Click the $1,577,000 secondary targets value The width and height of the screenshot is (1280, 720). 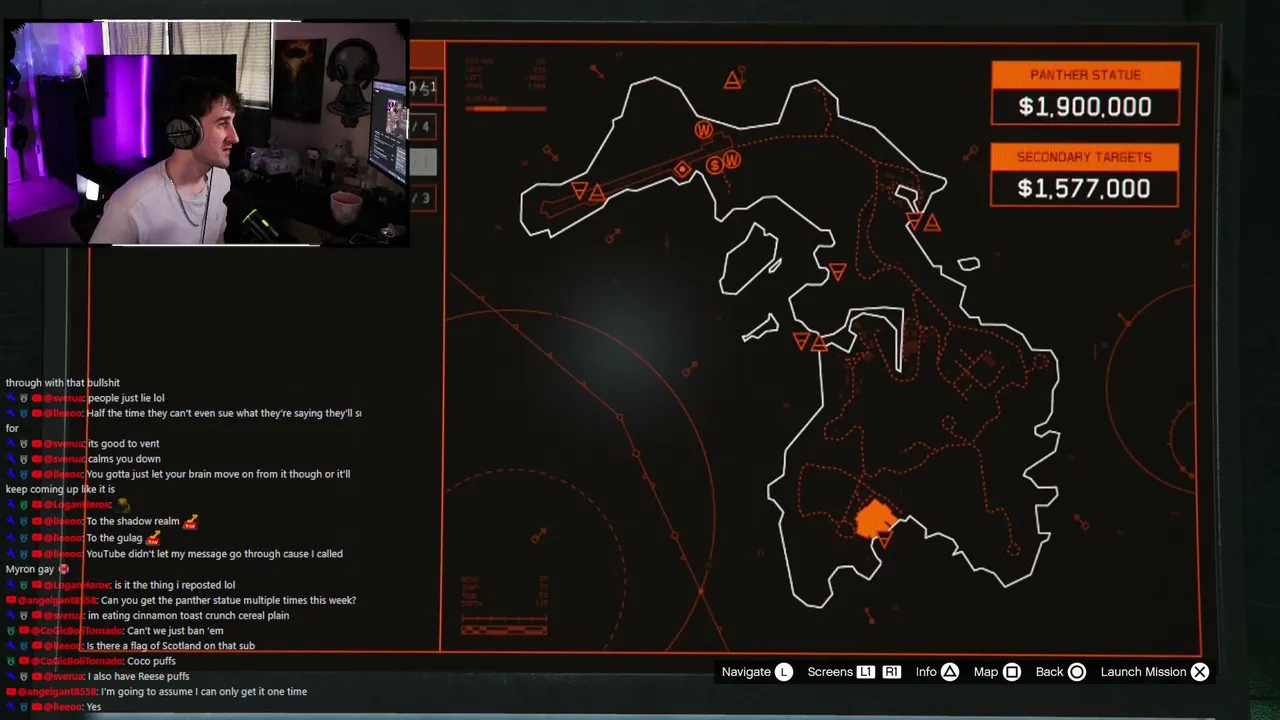[1084, 189]
